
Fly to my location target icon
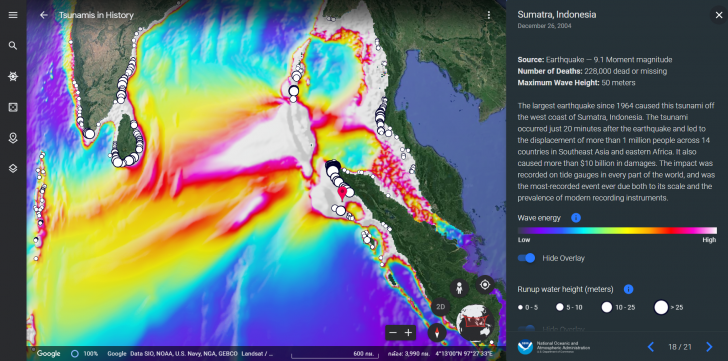[x=485, y=284]
